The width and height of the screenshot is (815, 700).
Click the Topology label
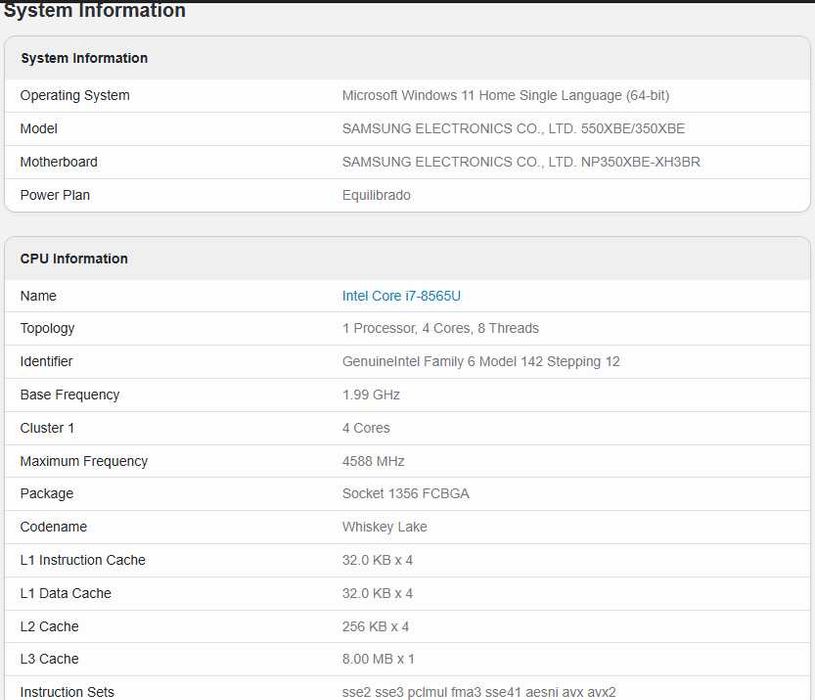tap(47, 328)
